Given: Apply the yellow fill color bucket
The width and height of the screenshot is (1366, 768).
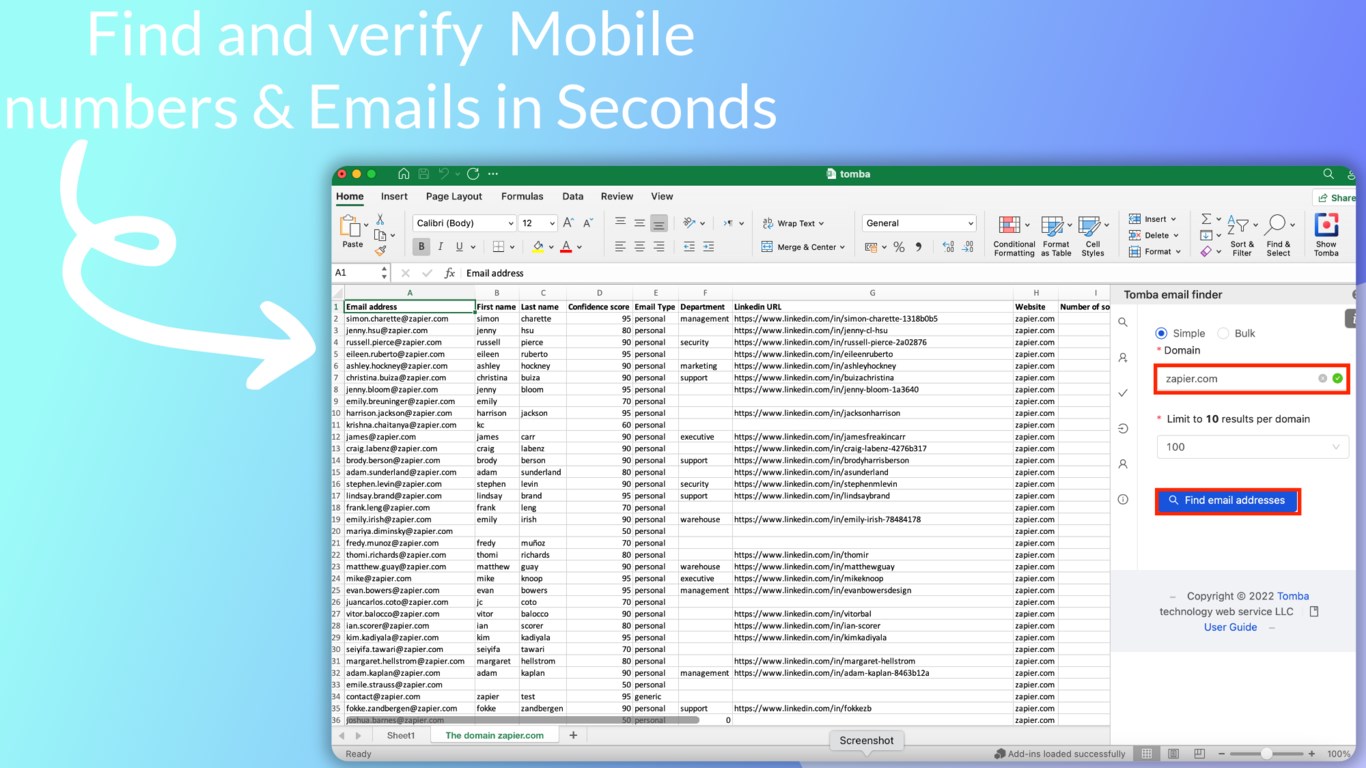Looking at the screenshot, I should pos(538,247).
